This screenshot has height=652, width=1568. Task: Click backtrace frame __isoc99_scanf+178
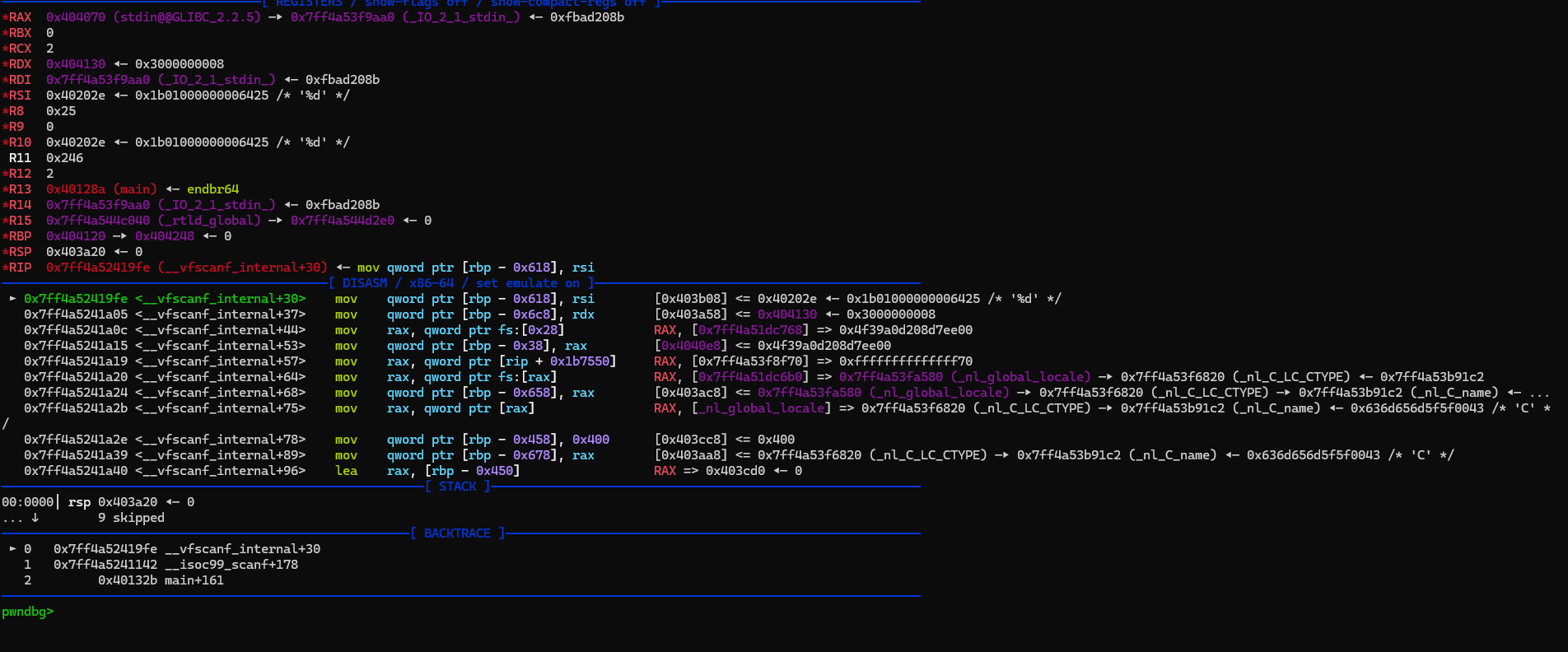click(x=231, y=565)
